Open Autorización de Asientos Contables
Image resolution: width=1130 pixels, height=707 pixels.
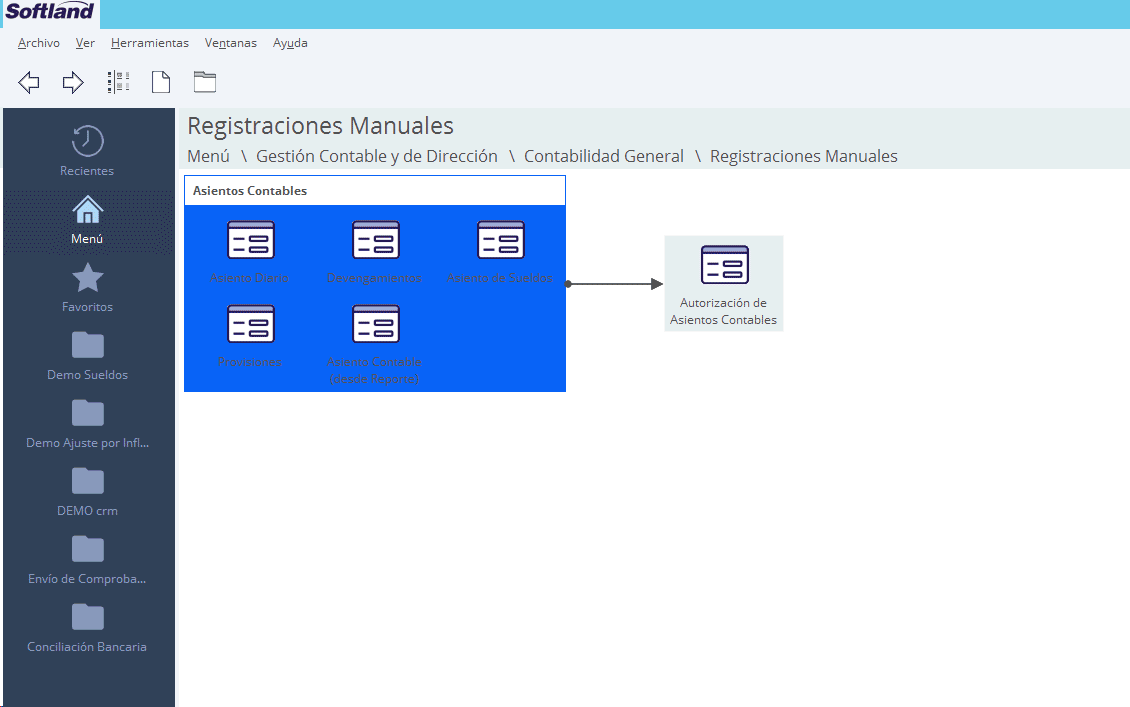click(724, 266)
